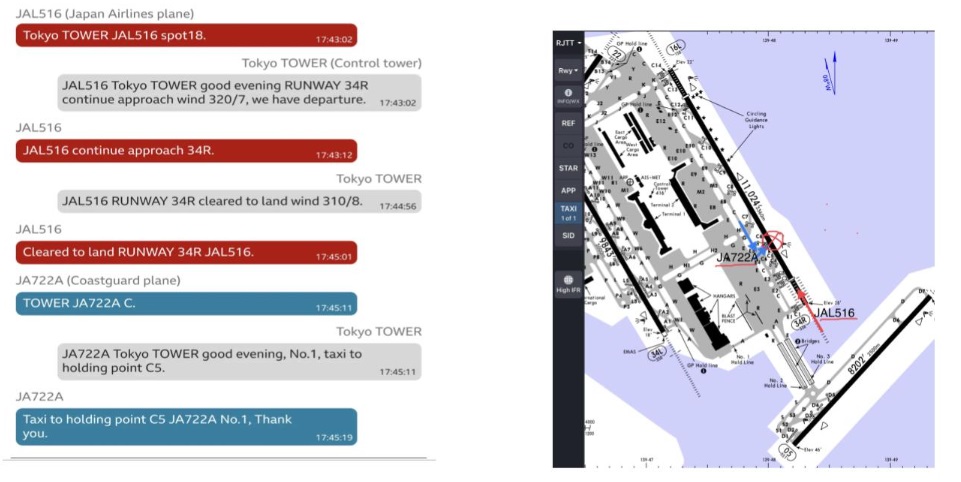This screenshot has width=961, height=482.
Task: Switch to the REF charts tab
Action: [x=568, y=123]
